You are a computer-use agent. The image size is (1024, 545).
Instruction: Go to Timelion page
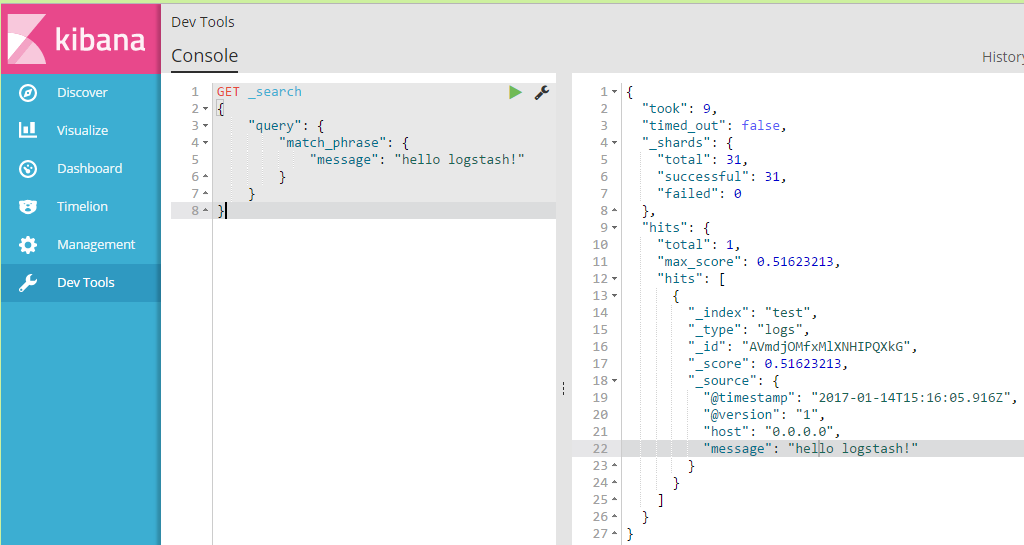click(82, 206)
